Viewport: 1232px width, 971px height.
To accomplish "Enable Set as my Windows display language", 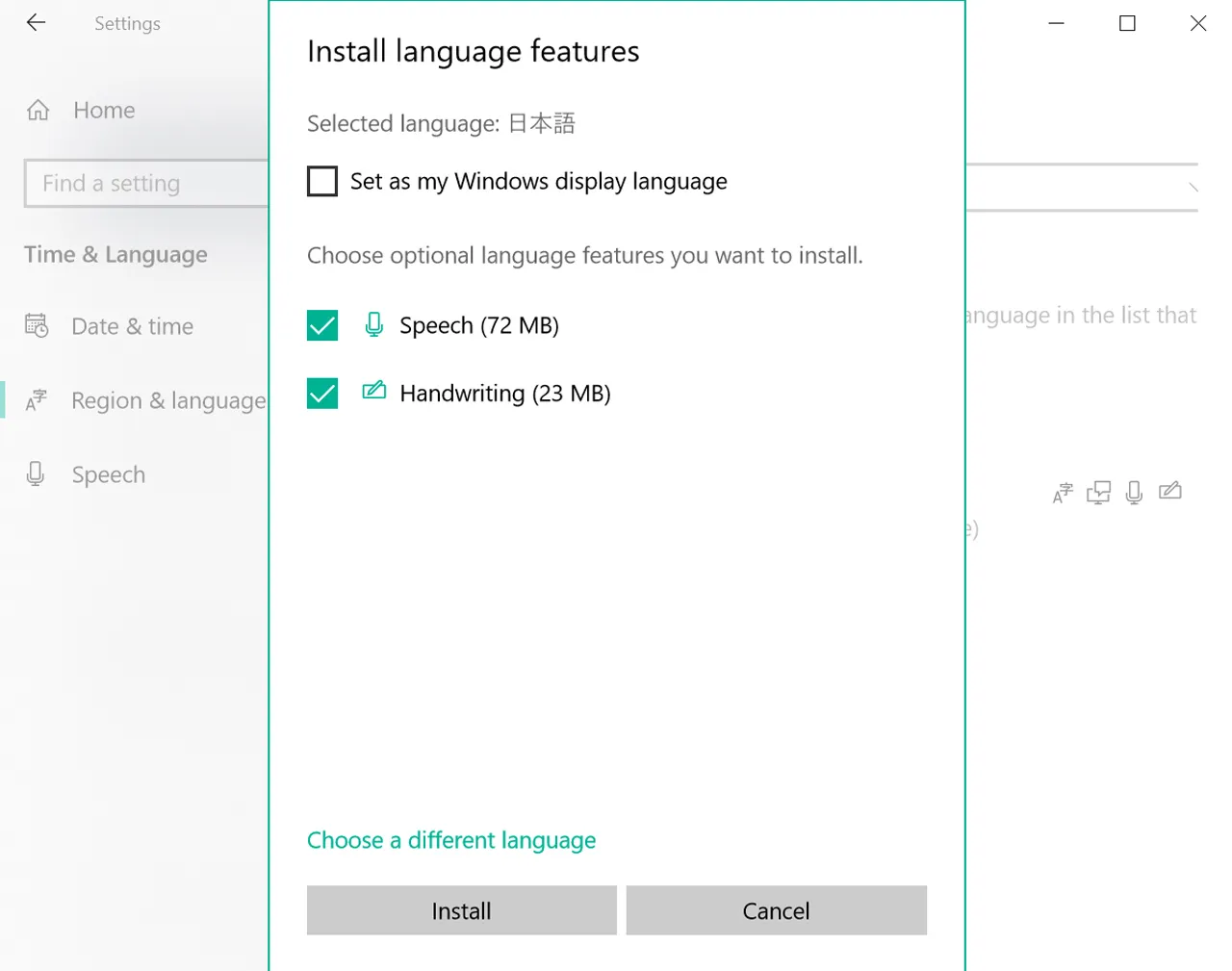I will (x=321, y=181).
